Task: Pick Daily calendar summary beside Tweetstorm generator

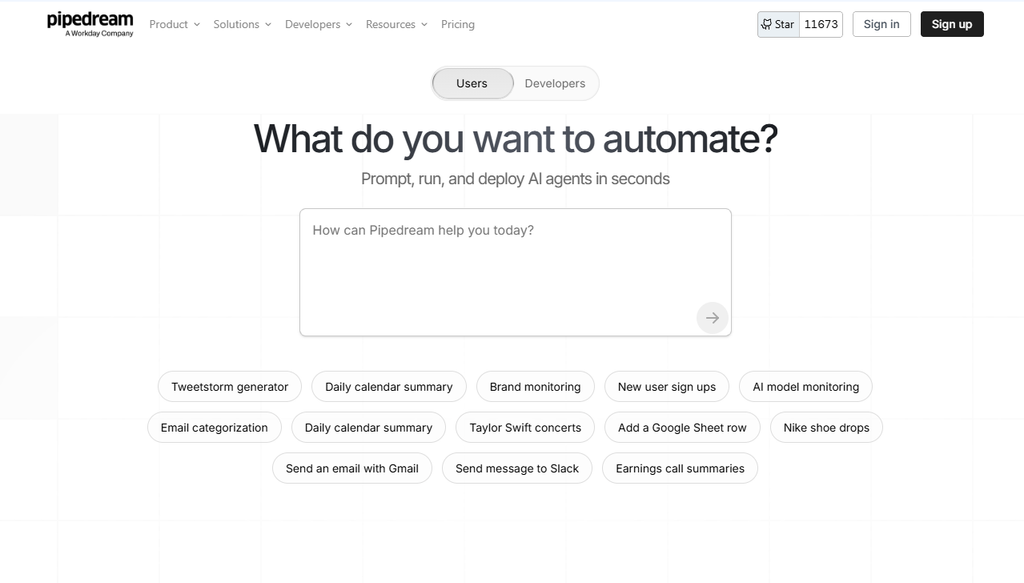Action: coord(389,386)
